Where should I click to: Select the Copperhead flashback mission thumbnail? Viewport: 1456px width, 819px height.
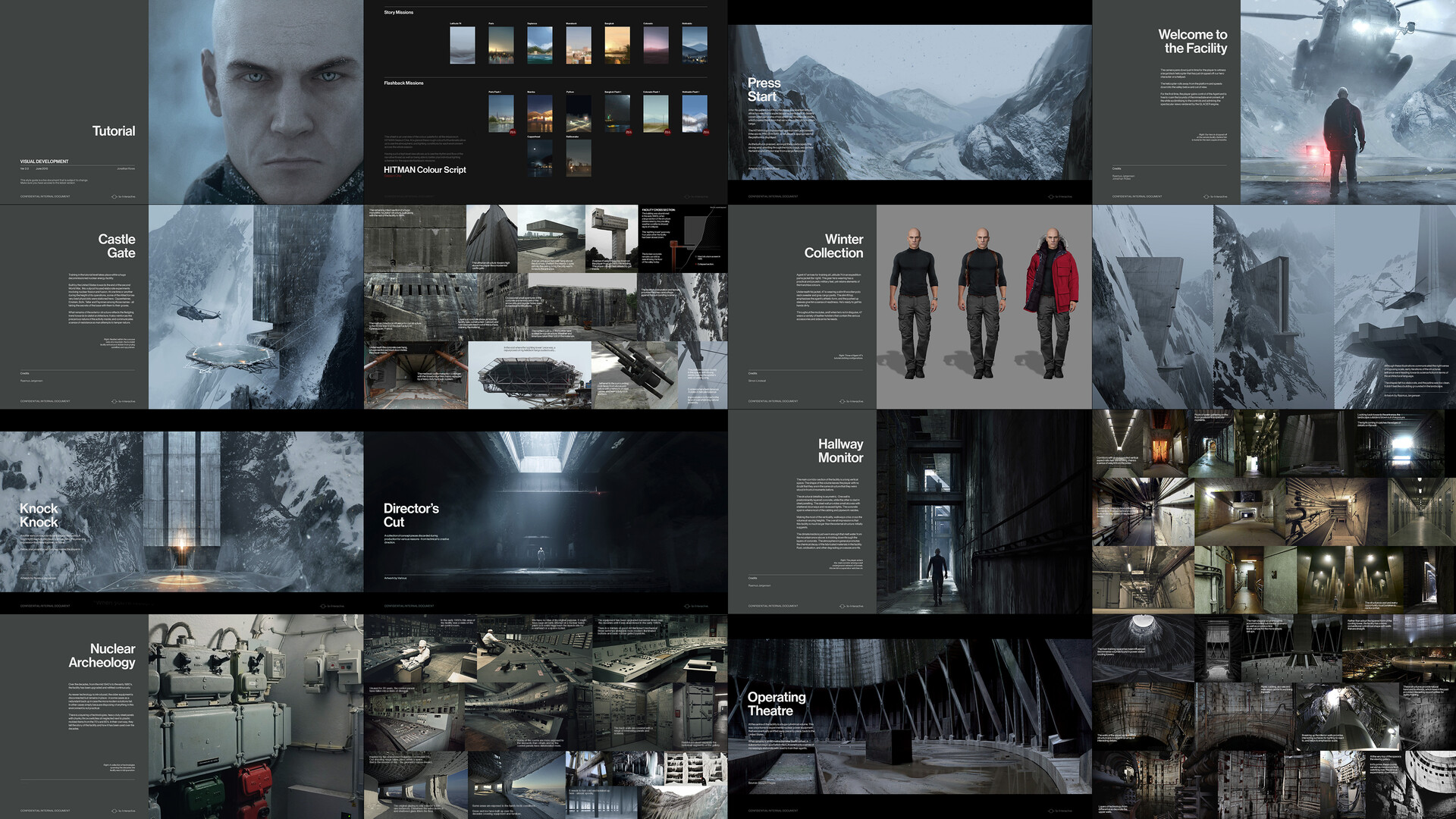click(540, 158)
